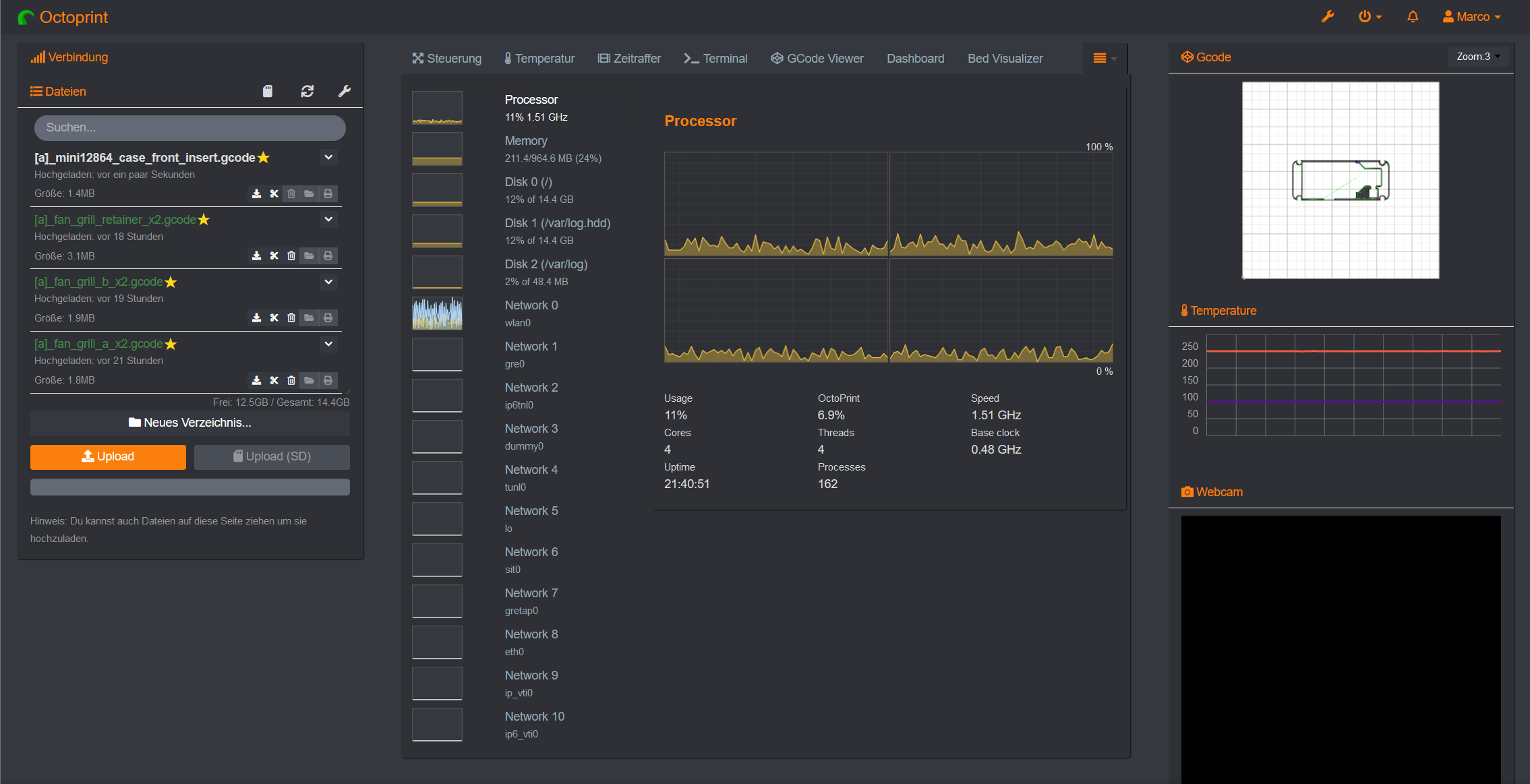Click the orange Upload button
Image resolution: width=1530 pixels, height=784 pixels.
coord(107,456)
